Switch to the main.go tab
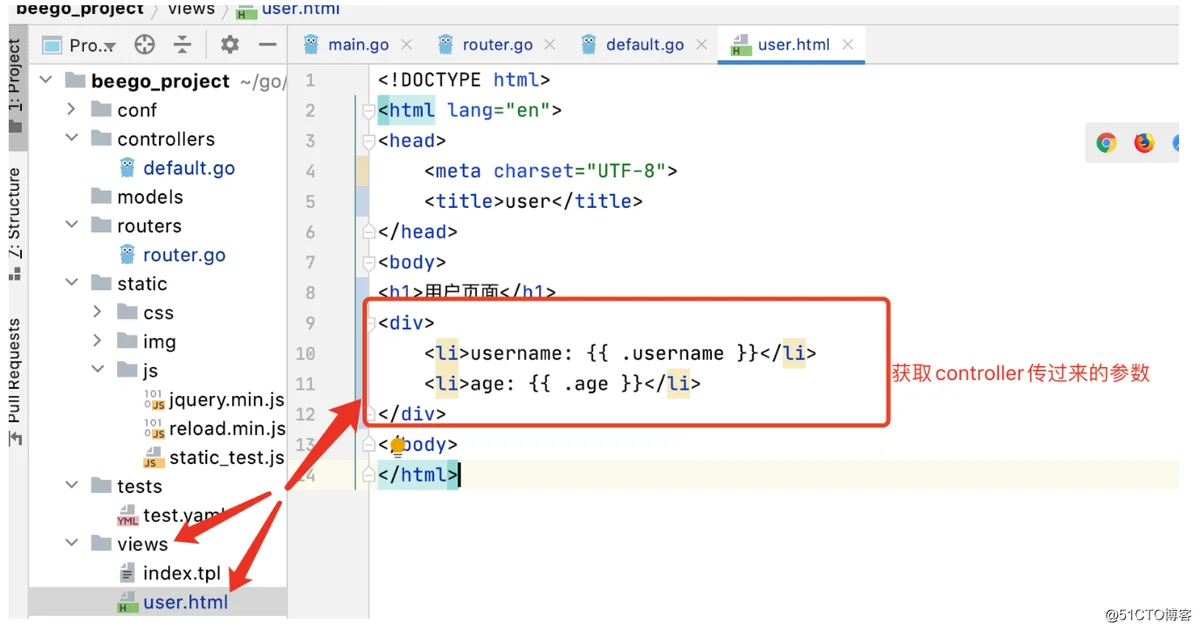Viewport: 1200px width, 631px height. pyautogui.click(x=358, y=45)
